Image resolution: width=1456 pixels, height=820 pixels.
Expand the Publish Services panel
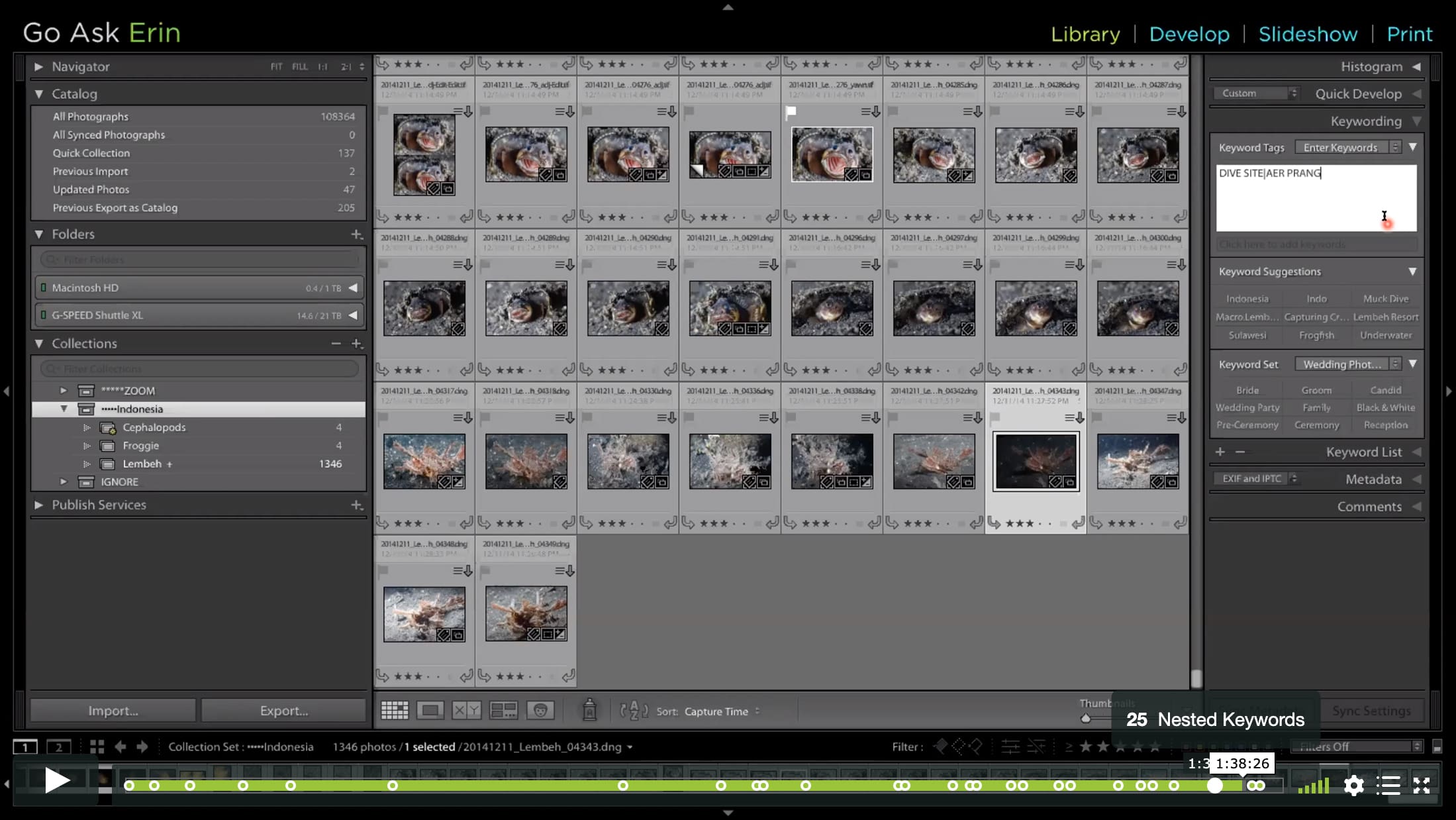point(38,505)
